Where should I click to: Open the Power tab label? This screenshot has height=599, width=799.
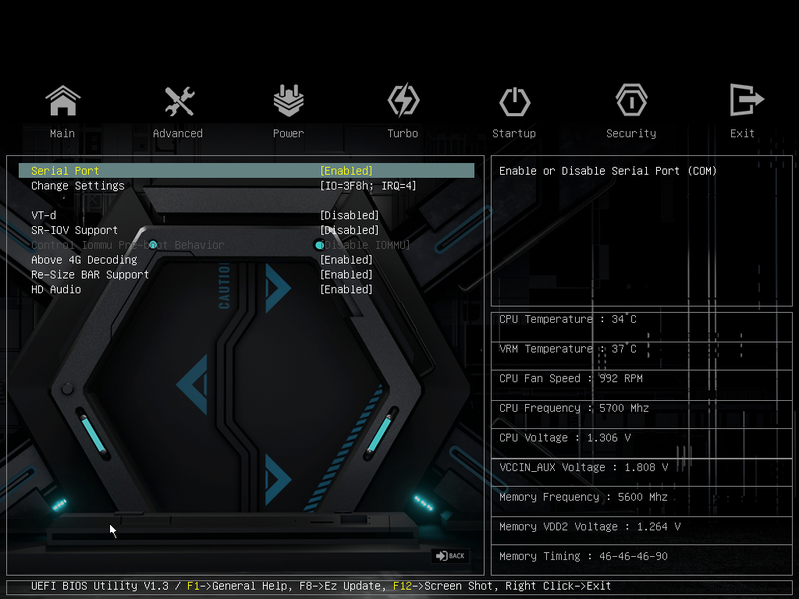tap(288, 133)
